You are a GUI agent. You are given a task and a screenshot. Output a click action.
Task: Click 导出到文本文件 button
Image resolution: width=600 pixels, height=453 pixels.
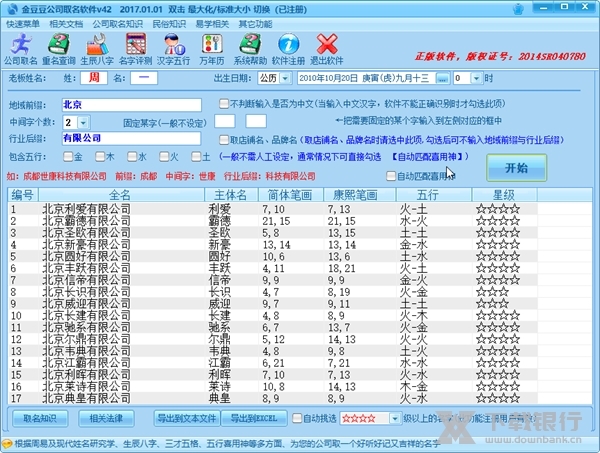(x=187, y=418)
